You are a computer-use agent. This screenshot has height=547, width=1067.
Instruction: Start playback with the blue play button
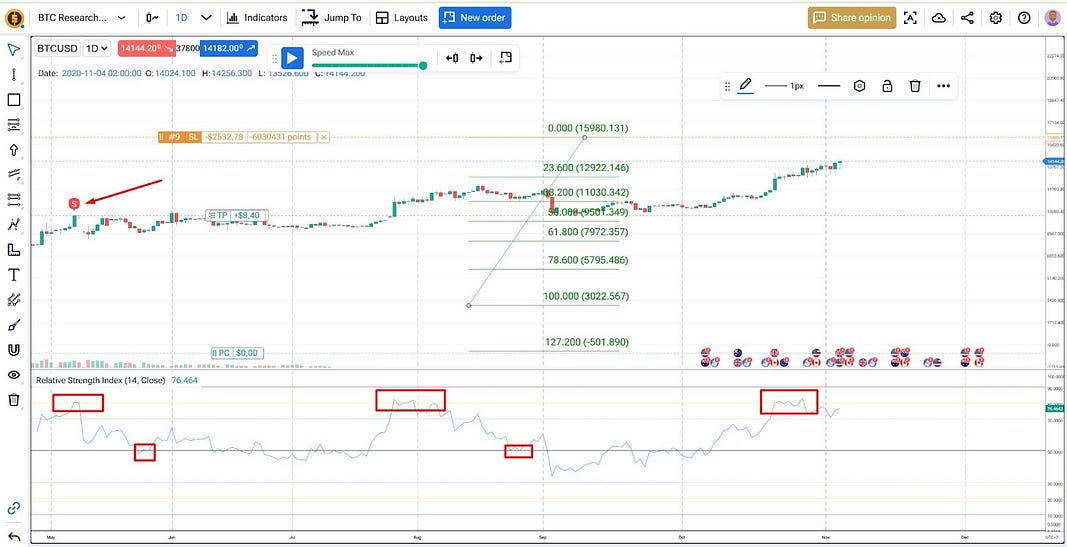coord(292,58)
